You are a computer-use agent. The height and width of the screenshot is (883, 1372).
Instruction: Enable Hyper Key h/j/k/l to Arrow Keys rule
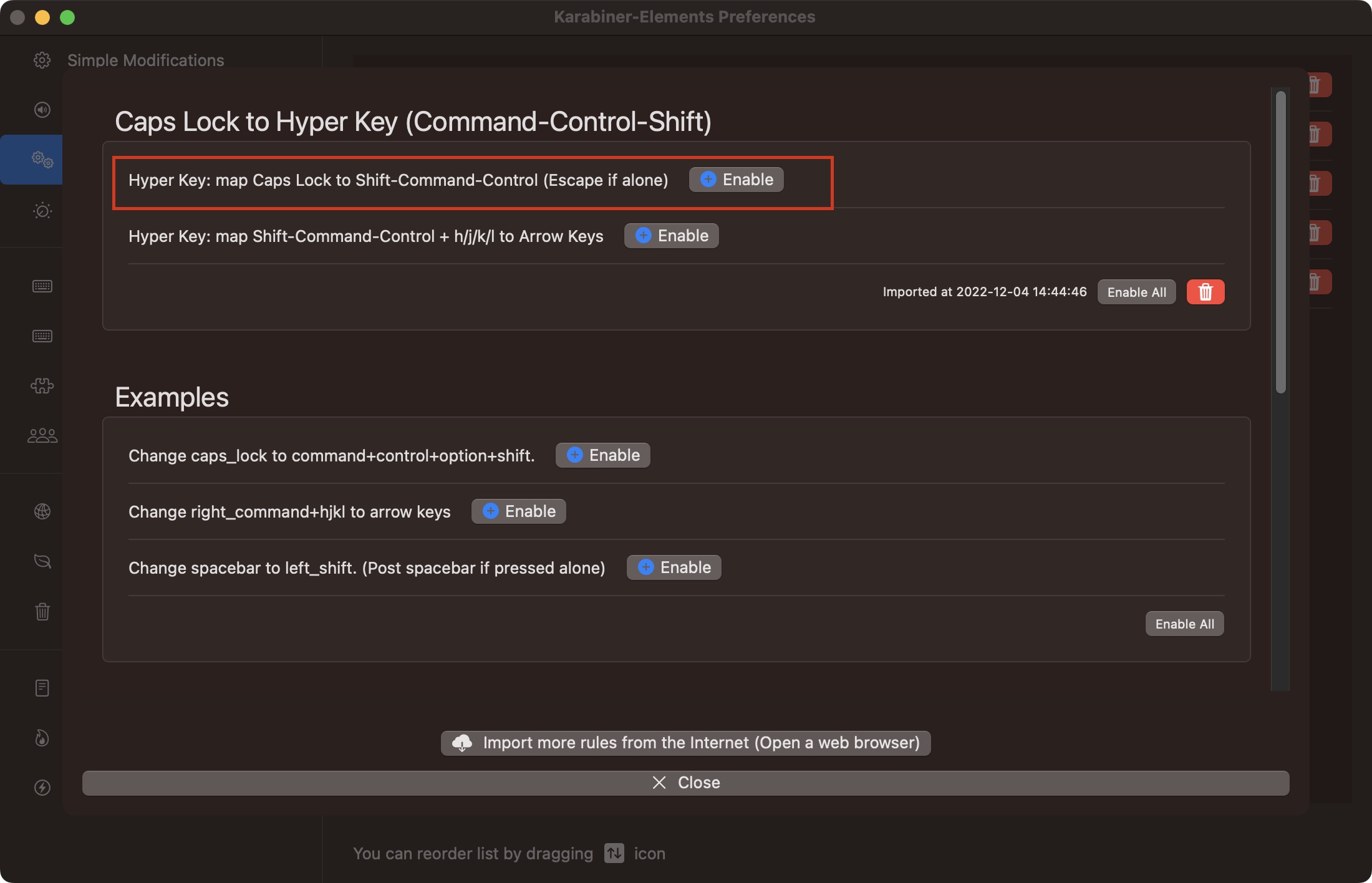(672, 236)
